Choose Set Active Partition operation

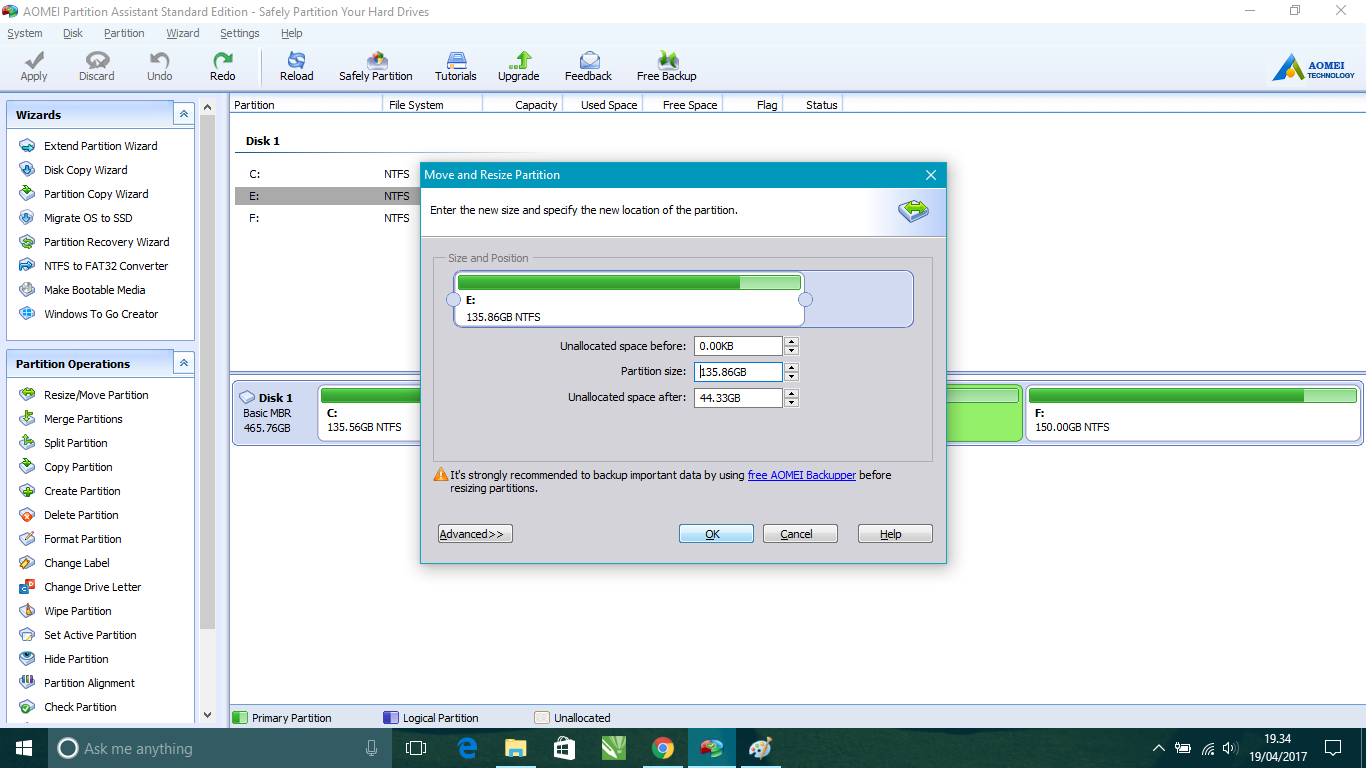[90, 635]
